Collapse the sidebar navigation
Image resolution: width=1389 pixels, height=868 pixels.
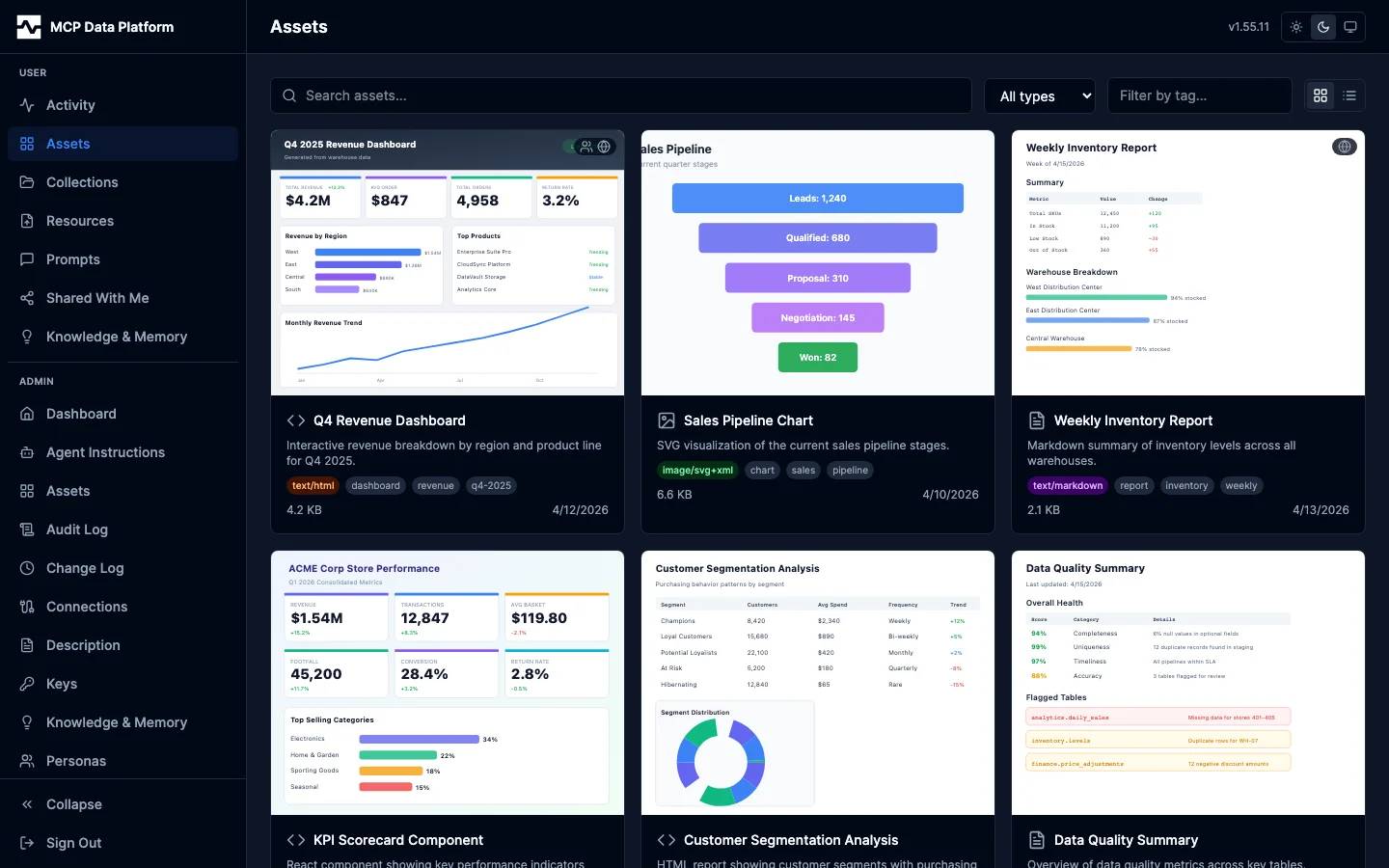pos(73,804)
